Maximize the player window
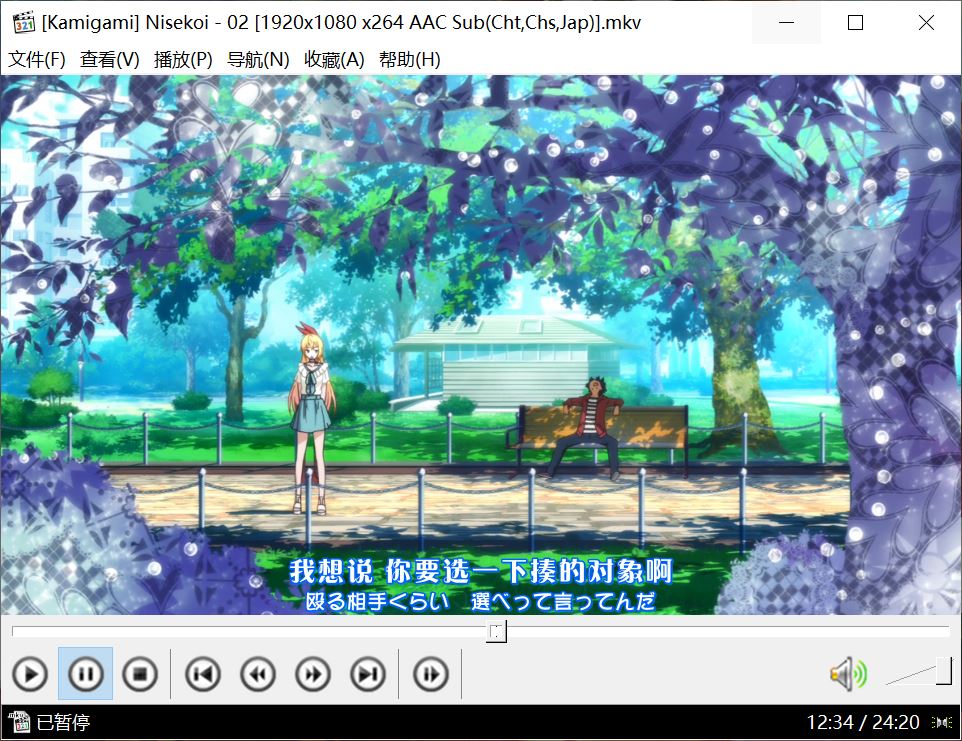Screen dimensions: 962x741 855,23
